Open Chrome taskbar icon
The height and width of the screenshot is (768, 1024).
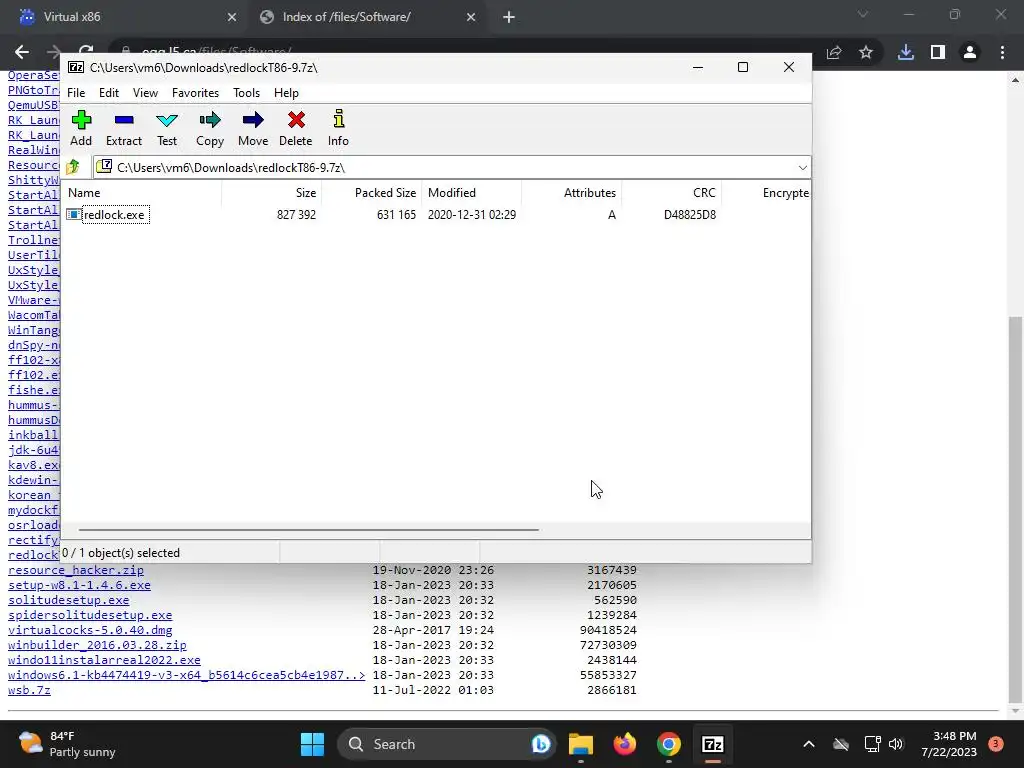pos(669,744)
